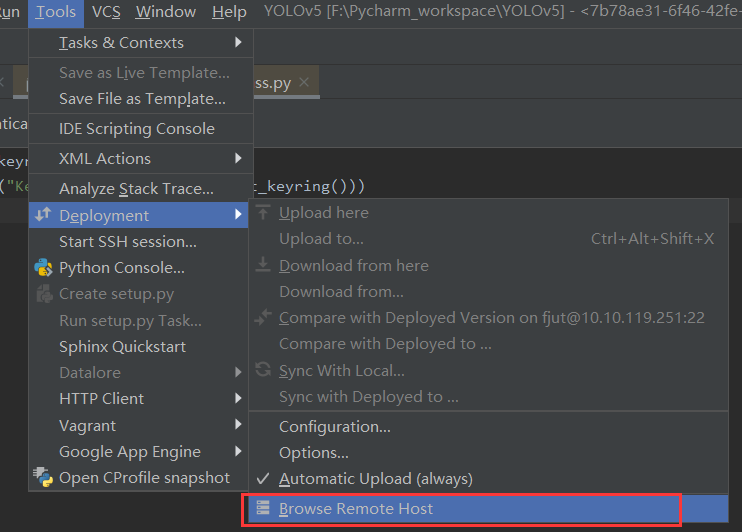Toggle Automatic Upload (always) checkmark
Image resolution: width=742 pixels, height=532 pixels.
point(263,479)
